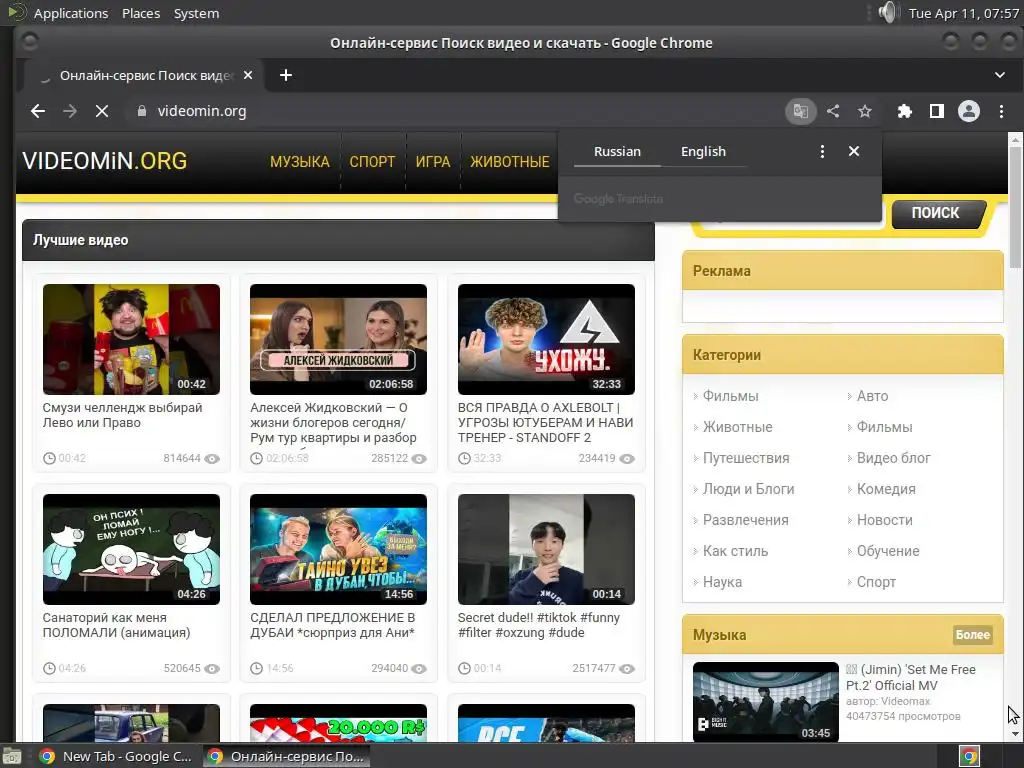Open translate popup options menu
1024x768 pixels.
(x=822, y=152)
